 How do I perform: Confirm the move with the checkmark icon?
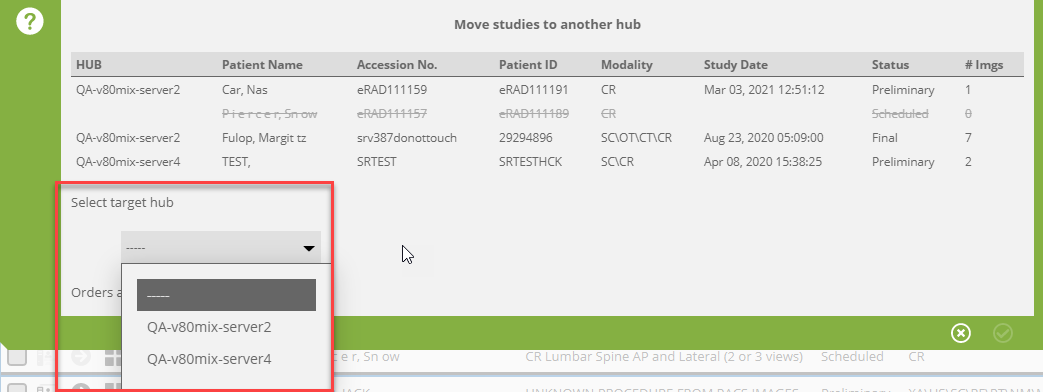1002,333
